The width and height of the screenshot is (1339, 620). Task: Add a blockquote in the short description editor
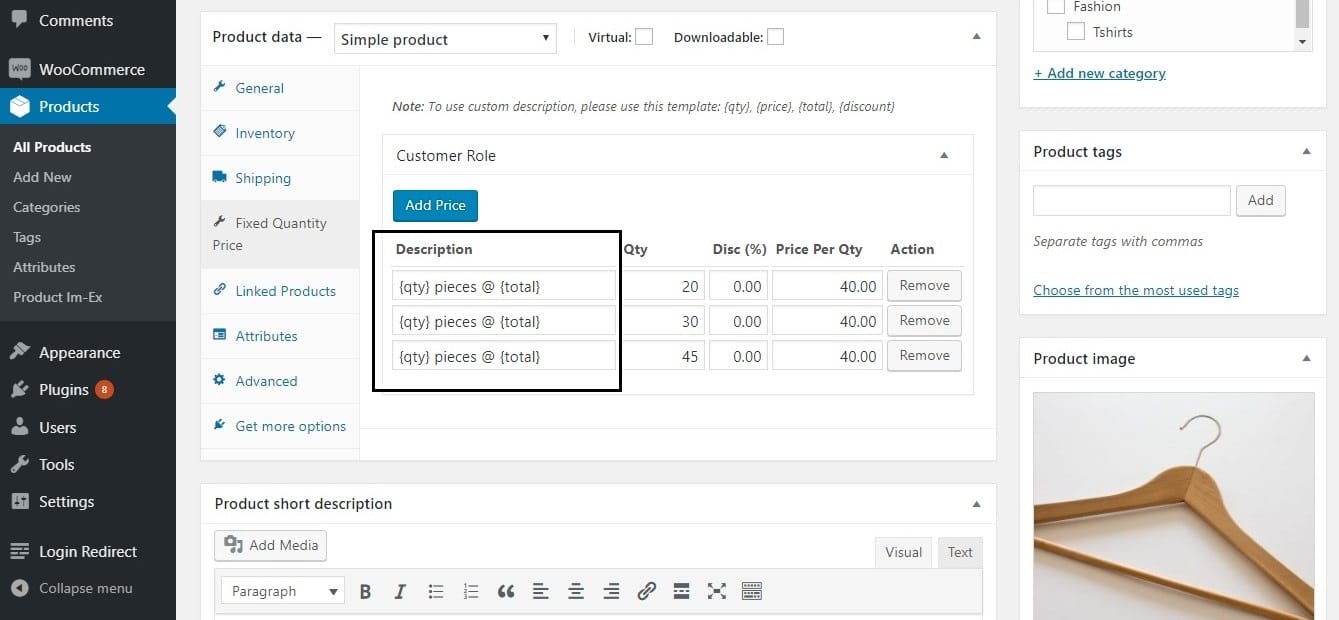[x=506, y=591]
